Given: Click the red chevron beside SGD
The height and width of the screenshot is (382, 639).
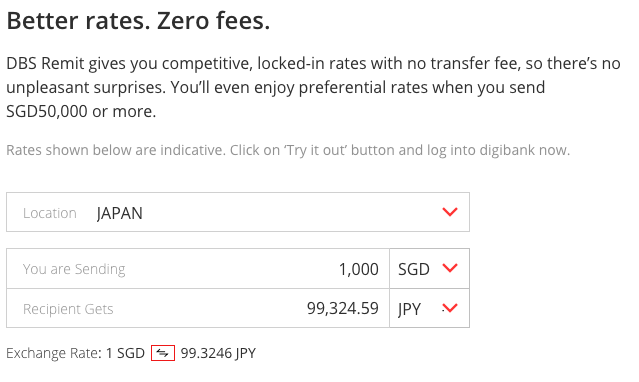Looking at the screenshot, I should 450,268.
